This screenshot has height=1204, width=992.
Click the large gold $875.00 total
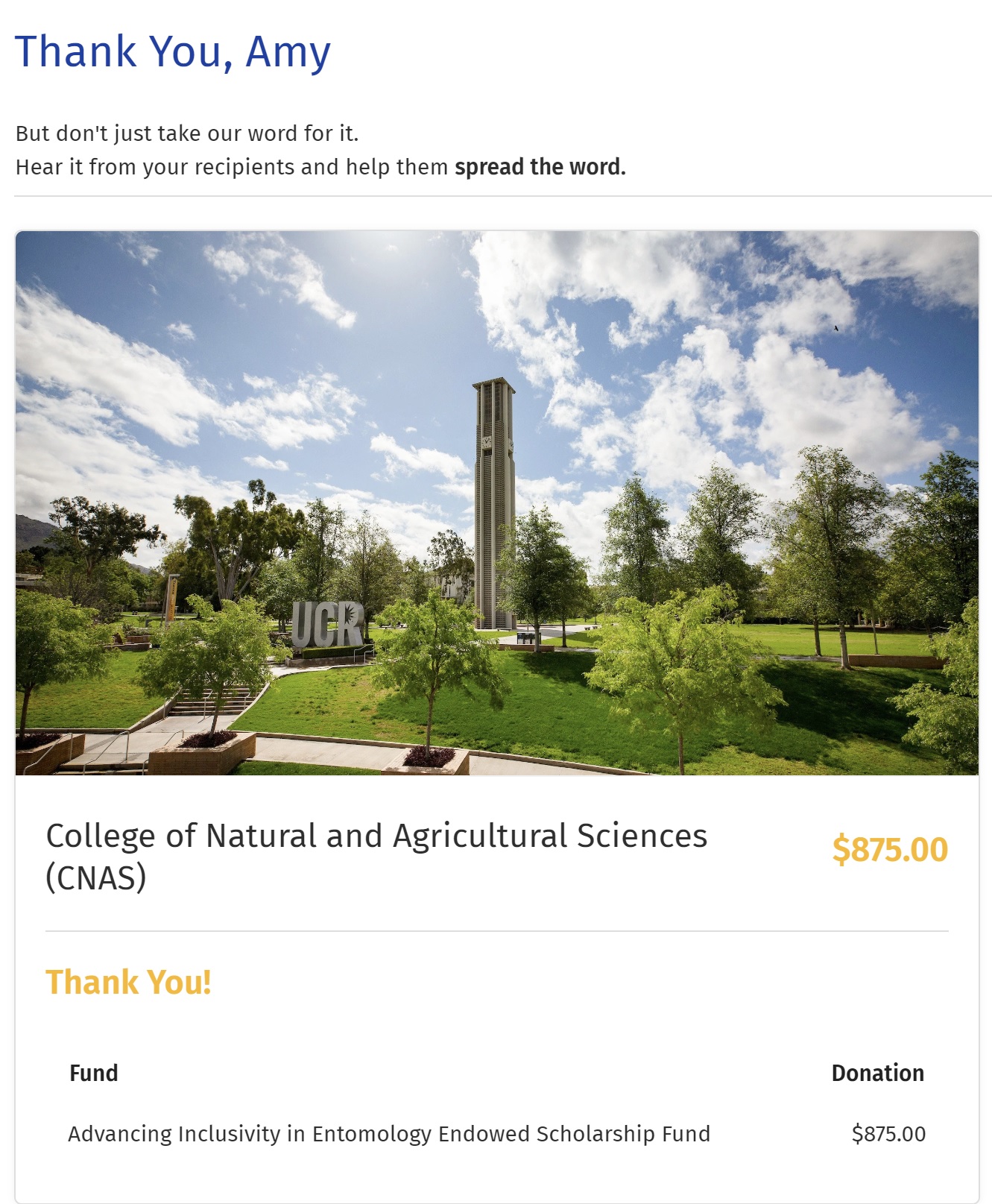click(889, 850)
